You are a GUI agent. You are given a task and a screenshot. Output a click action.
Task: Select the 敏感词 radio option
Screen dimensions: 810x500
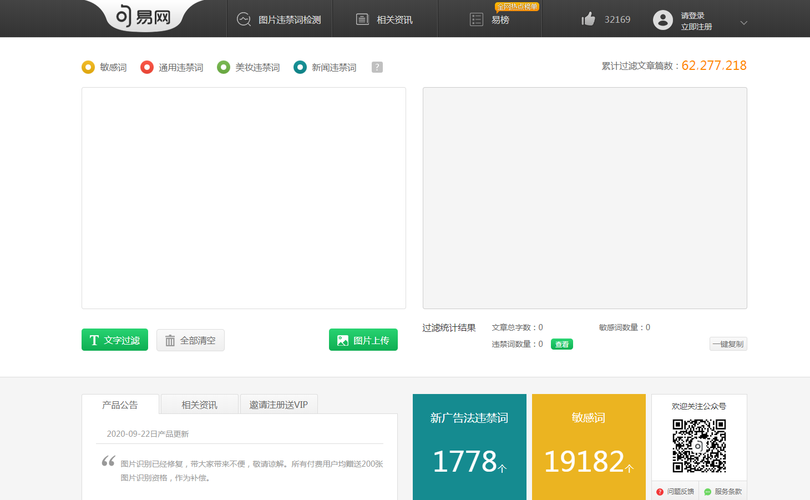88,68
